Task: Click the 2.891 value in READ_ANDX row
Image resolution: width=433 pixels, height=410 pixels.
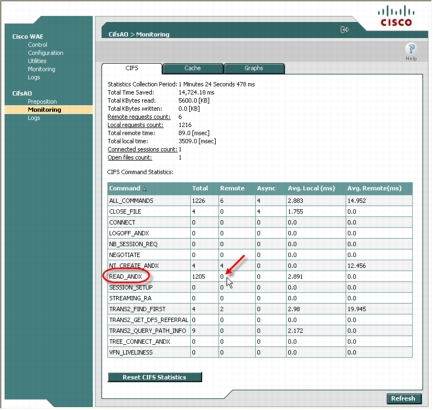Action: point(295,277)
